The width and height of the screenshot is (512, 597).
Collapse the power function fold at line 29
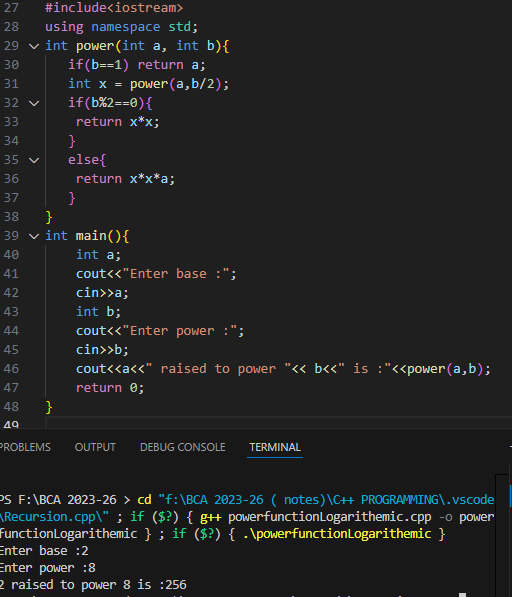[x=34, y=46]
